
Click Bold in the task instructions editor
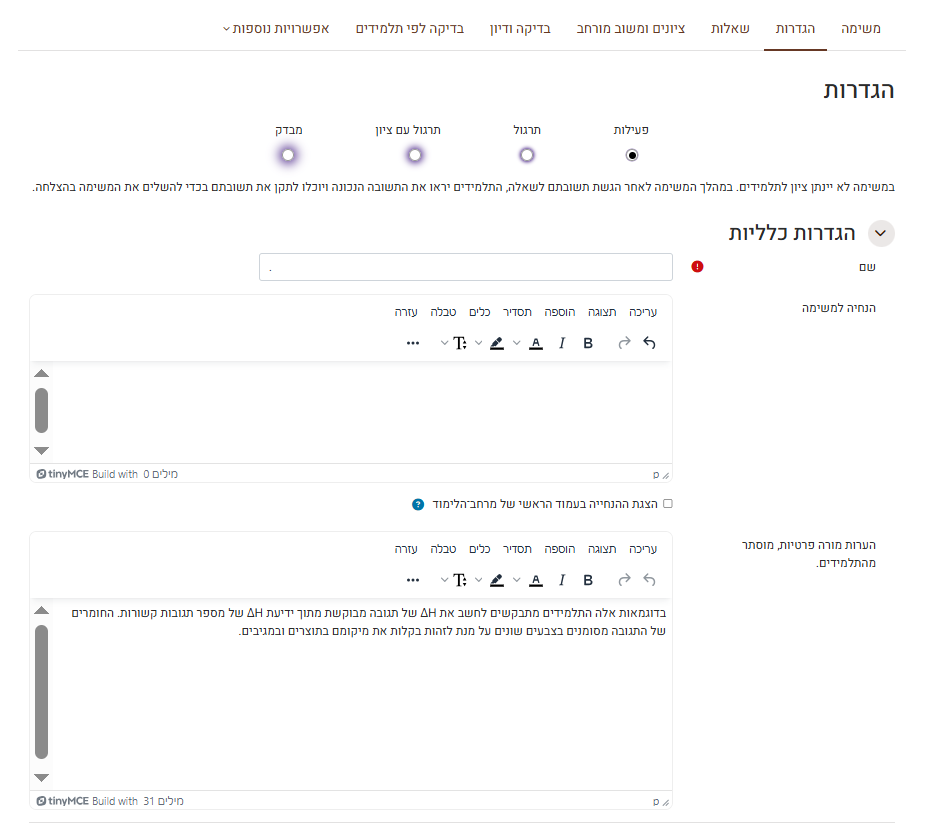(x=588, y=343)
